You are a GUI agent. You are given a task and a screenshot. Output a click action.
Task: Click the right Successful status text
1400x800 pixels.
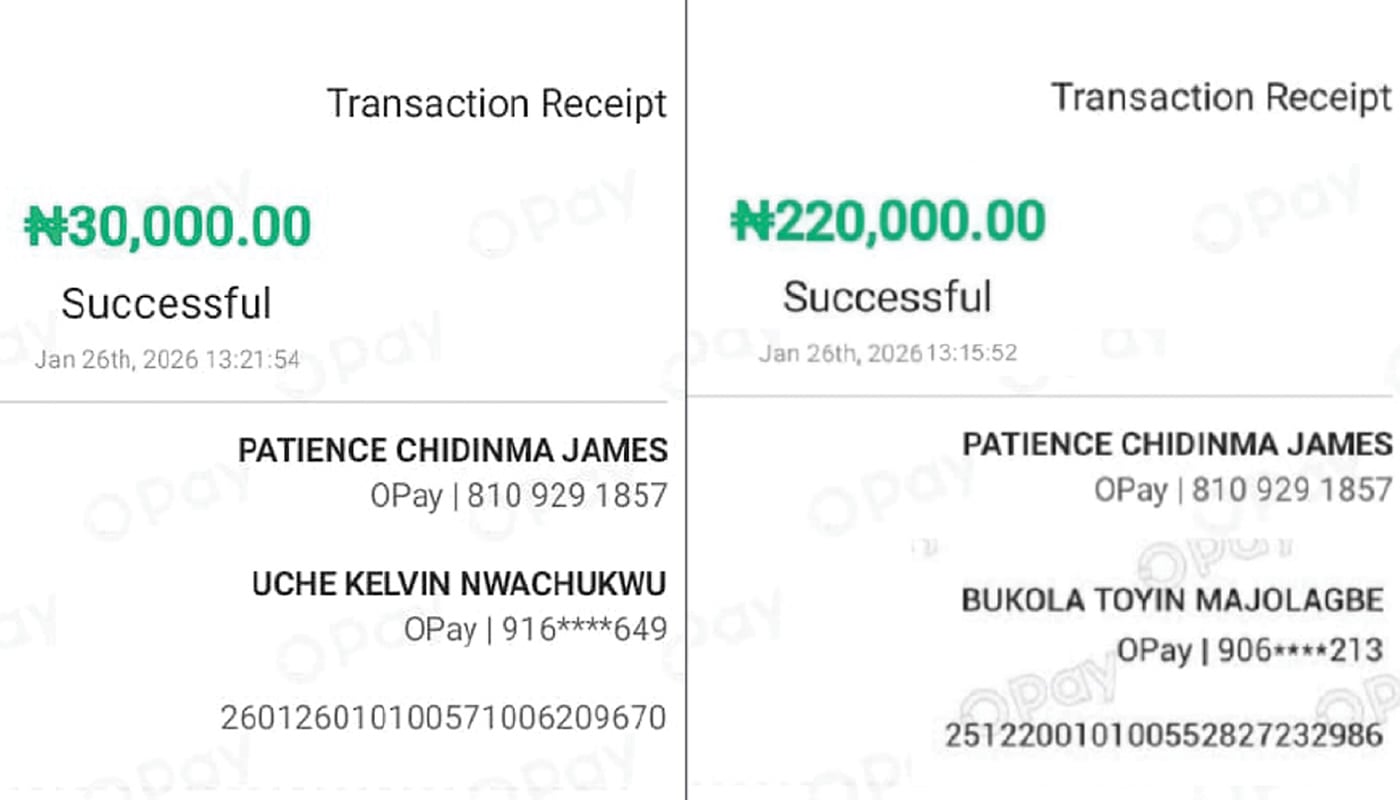pyautogui.click(x=887, y=297)
